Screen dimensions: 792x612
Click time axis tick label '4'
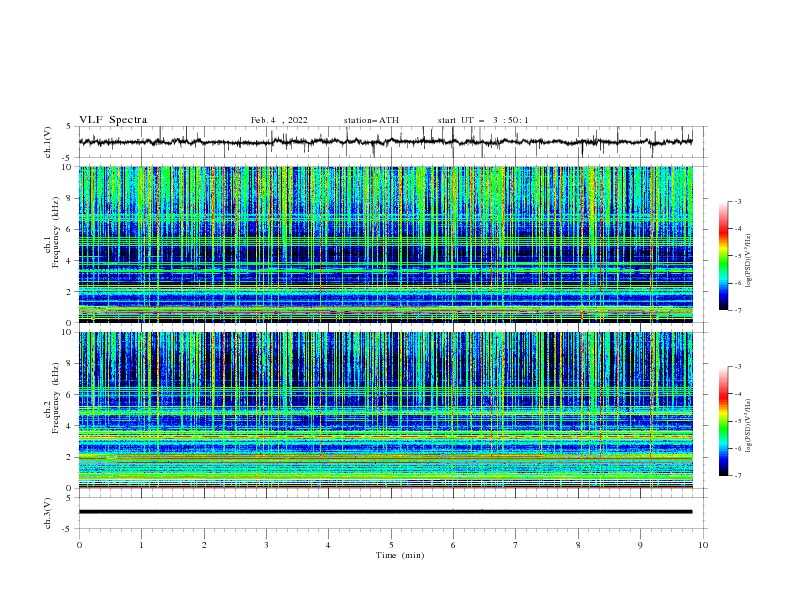[x=328, y=545]
